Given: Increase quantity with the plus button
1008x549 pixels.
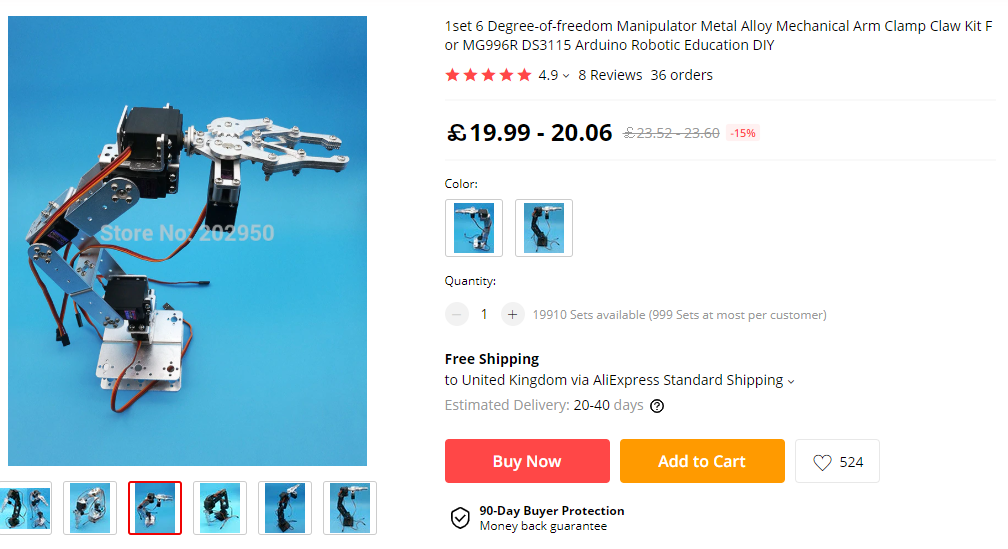Looking at the screenshot, I should (512, 314).
